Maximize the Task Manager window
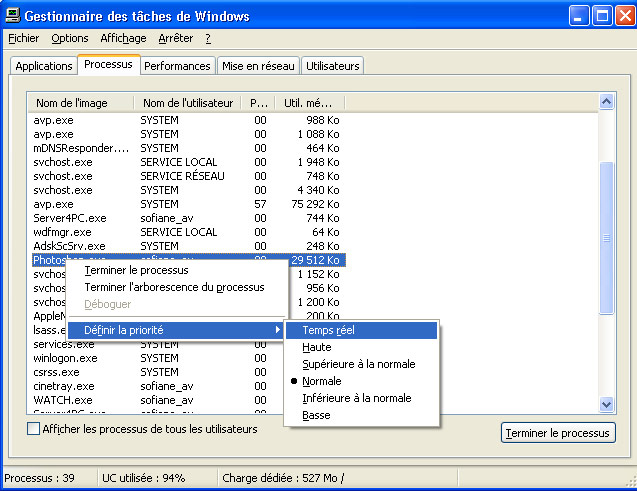The image size is (637, 491). (602, 16)
